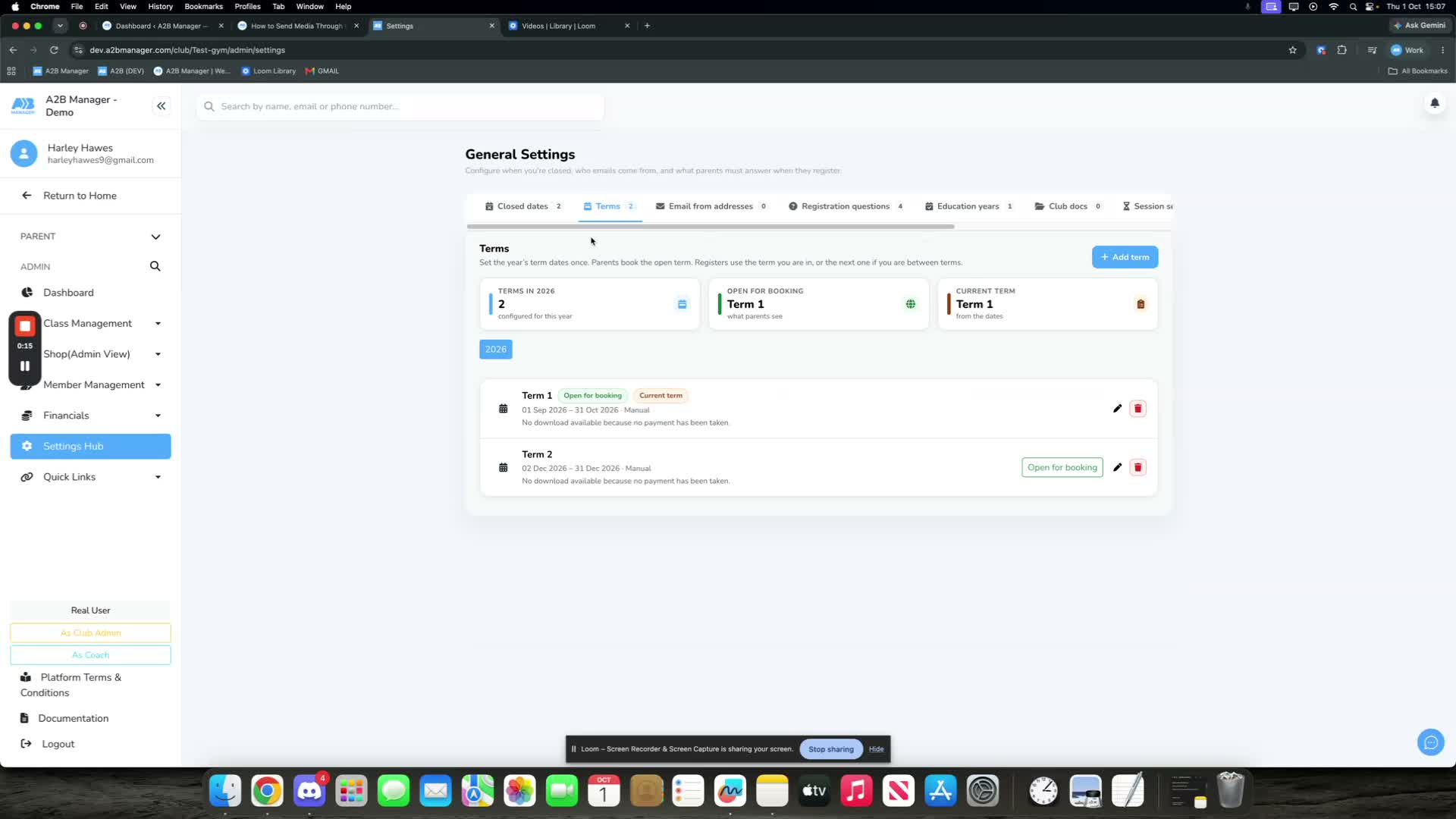Select the 2026 year filter

(x=496, y=350)
